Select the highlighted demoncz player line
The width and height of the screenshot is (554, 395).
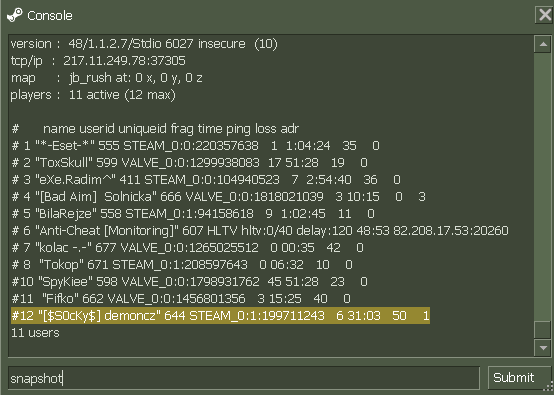[220, 315]
